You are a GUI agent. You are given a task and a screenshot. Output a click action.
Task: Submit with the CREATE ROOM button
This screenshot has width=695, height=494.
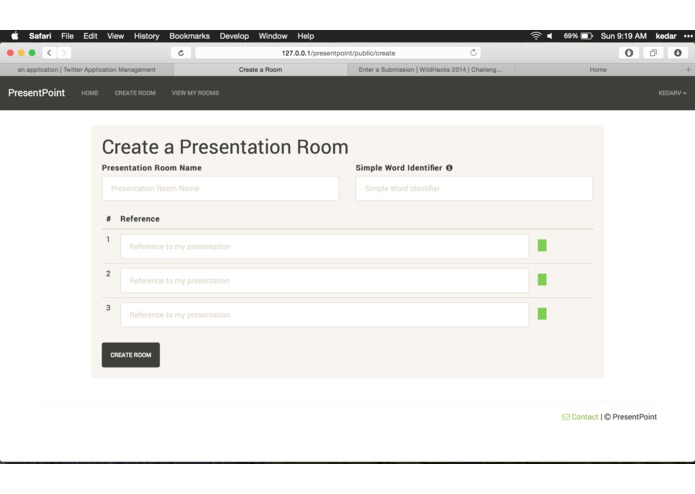click(x=131, y=355)
